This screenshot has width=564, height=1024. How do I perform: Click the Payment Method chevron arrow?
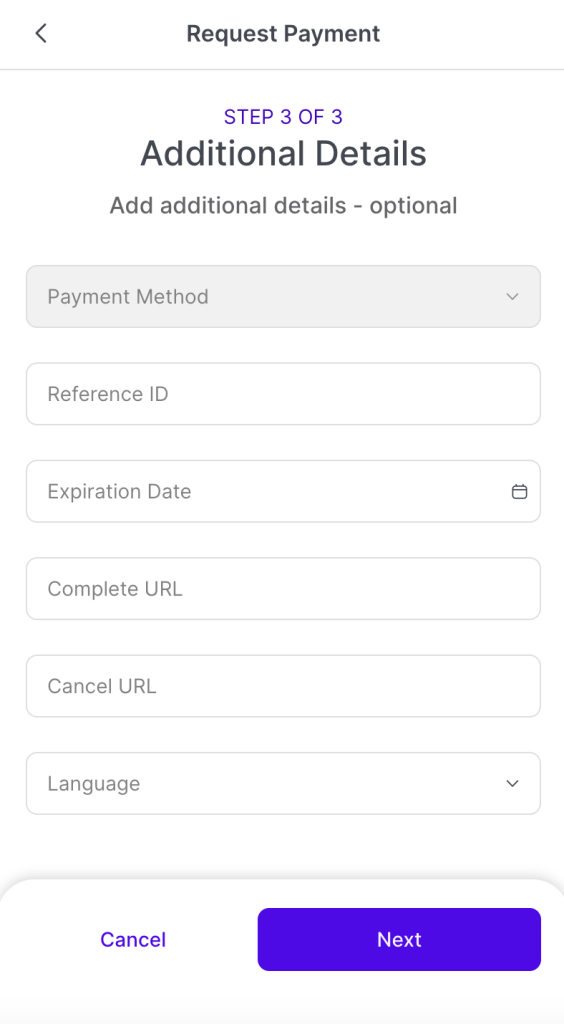pyautogui.click(x=512, y=296)
